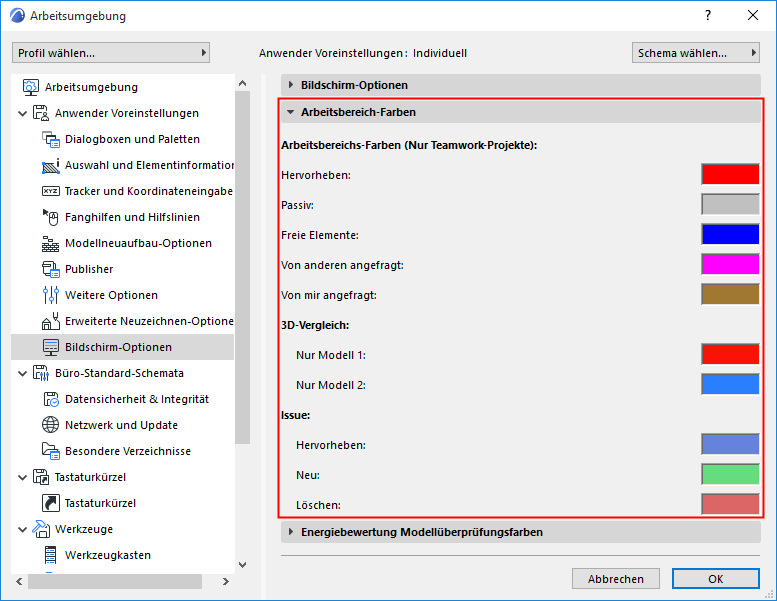Click the Tracker und Koordinateneingabe XYZ icon

coord(51,191)
